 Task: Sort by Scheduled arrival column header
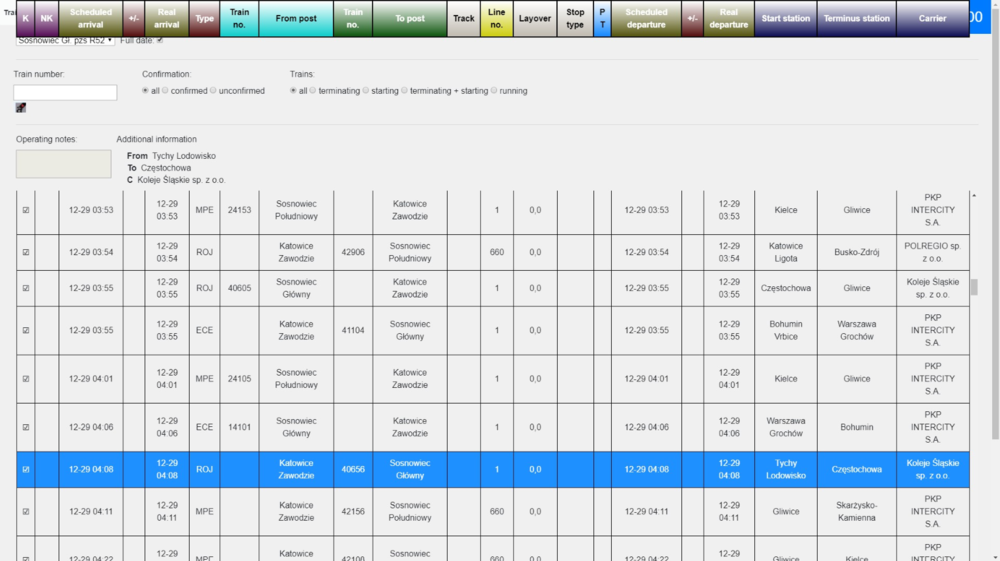tap(91, 18)
